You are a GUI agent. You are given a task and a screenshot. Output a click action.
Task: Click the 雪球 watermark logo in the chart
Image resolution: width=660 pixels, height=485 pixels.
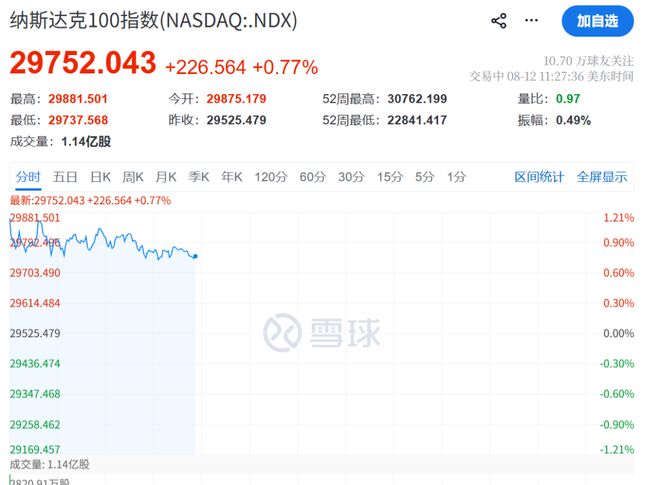(x=322, y=333)
